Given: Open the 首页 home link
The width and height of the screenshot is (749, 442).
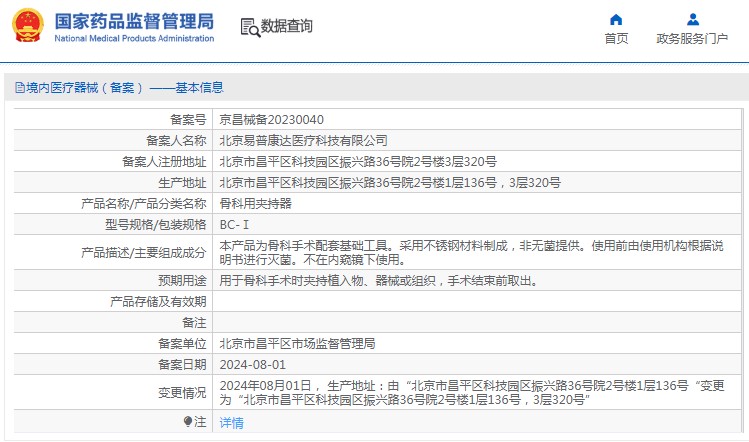Looking at the screenshot, I should (616, 38).
